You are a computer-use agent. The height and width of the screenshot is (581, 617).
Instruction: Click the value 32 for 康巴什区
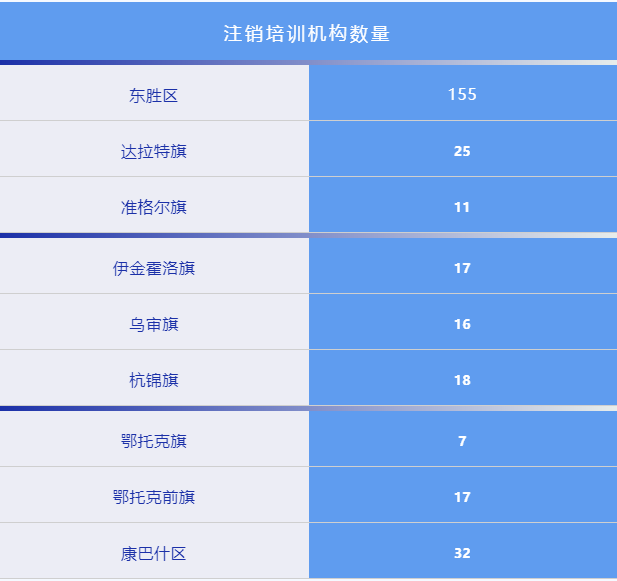(x=462, y=554)
